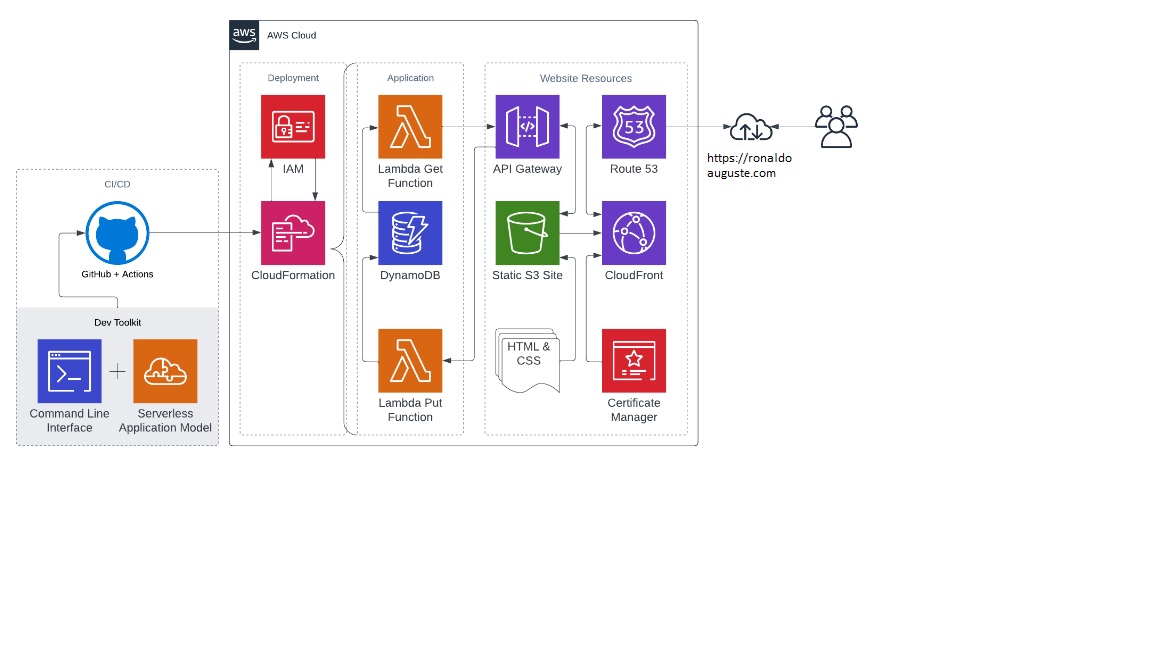Viewport: 1152px width, 648px height.
Task: Select the internet cloud upload-download icon
Action: 749,128
